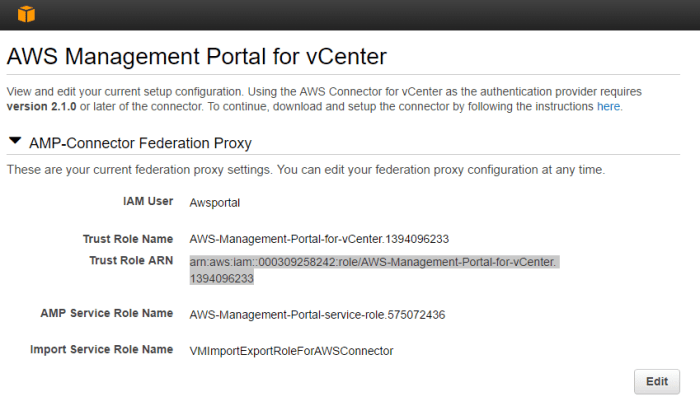Select the IAM User value Awsportal
The height and width of the screenshot is (406, 700).
pos(215,203)
